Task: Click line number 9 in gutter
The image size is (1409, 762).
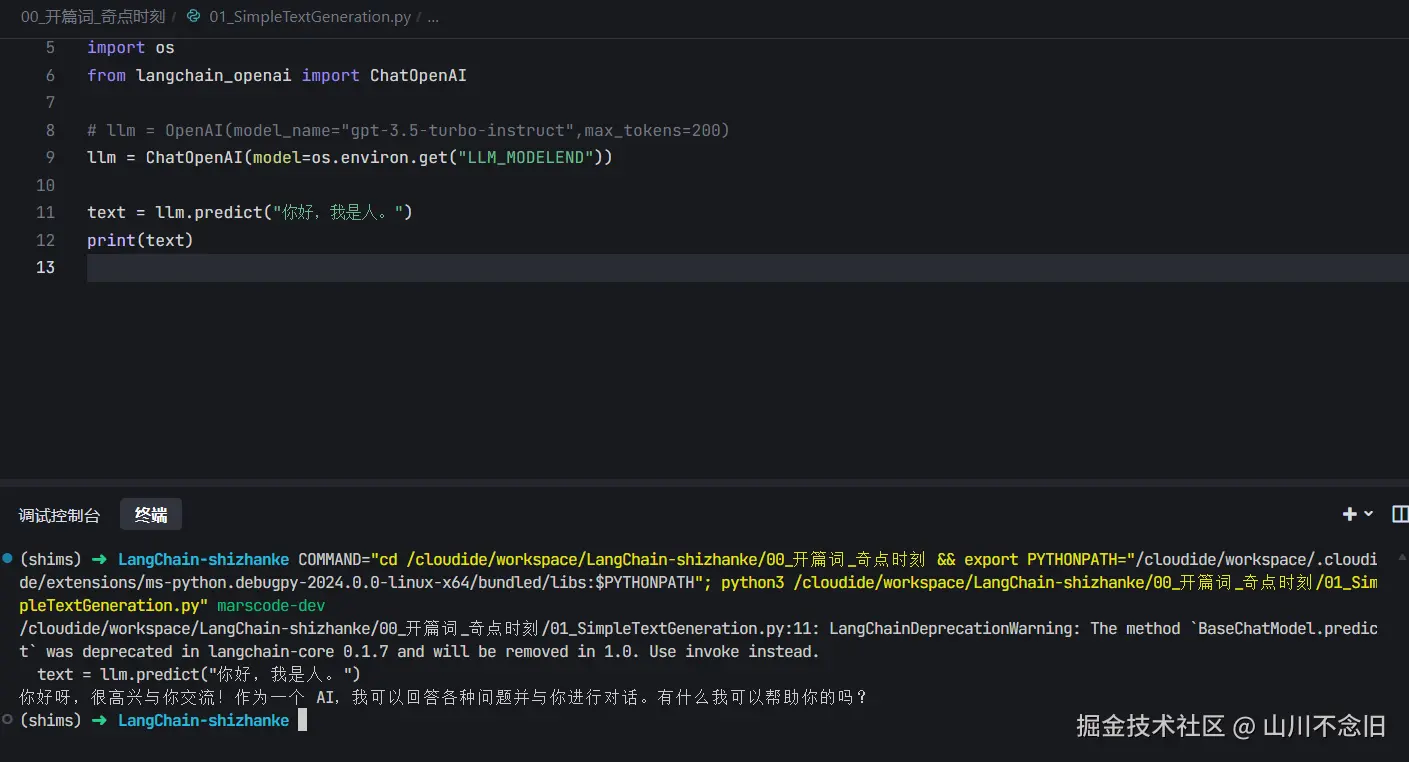Action: pyautogui.click(x=50, y=158)
